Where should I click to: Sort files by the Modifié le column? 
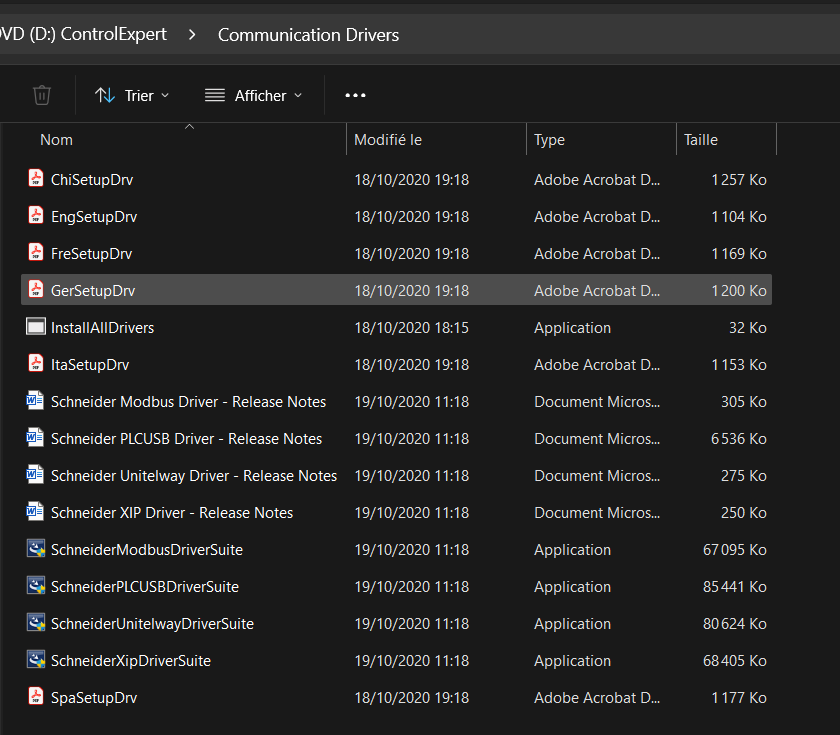(x=388, y=140)
